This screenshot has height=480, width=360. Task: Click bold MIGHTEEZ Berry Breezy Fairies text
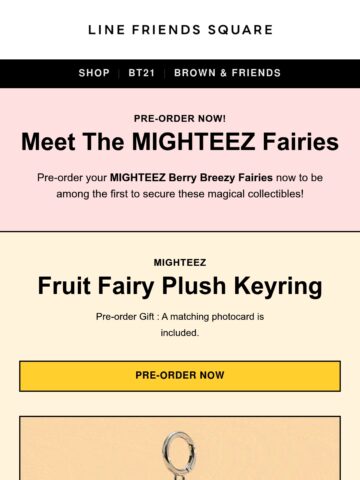[x=191, y=178]
